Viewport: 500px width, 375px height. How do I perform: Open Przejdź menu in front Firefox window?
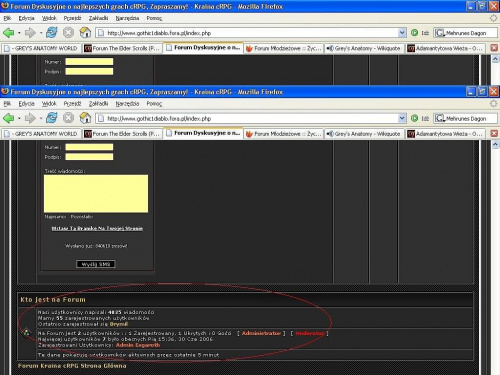pos(72,104)
